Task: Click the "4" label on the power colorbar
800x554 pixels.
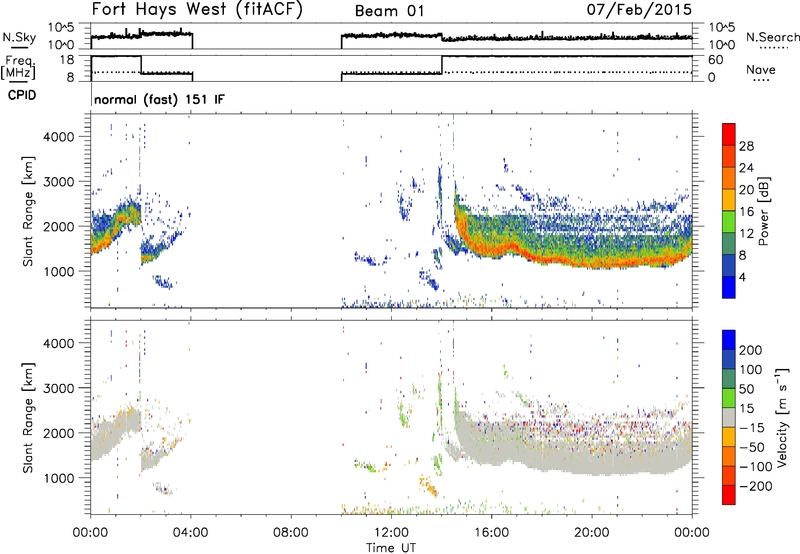Action: (x=742, y=278)
